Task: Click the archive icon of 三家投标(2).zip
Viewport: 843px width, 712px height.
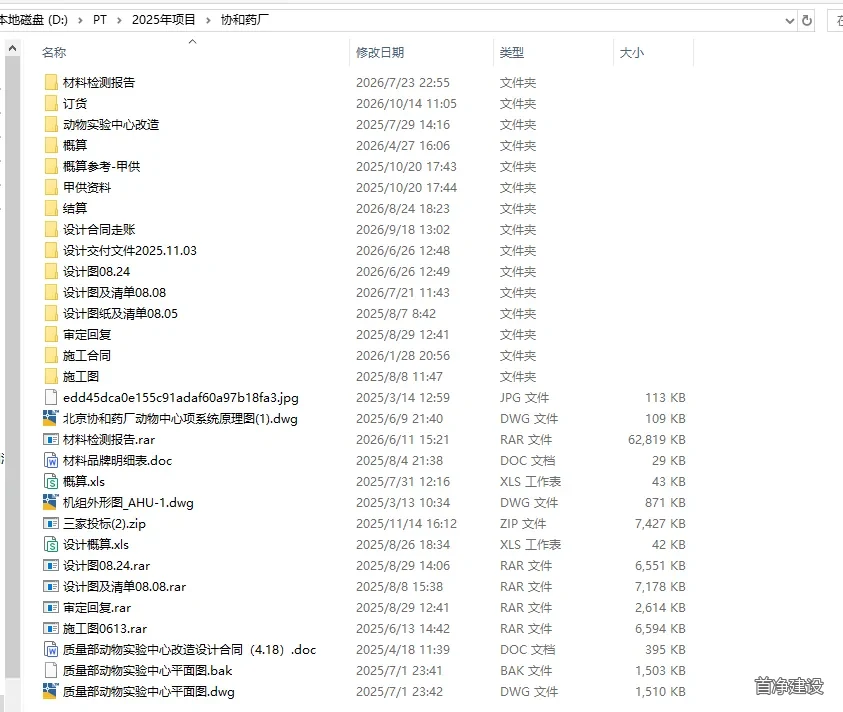Action: [51, 523]
